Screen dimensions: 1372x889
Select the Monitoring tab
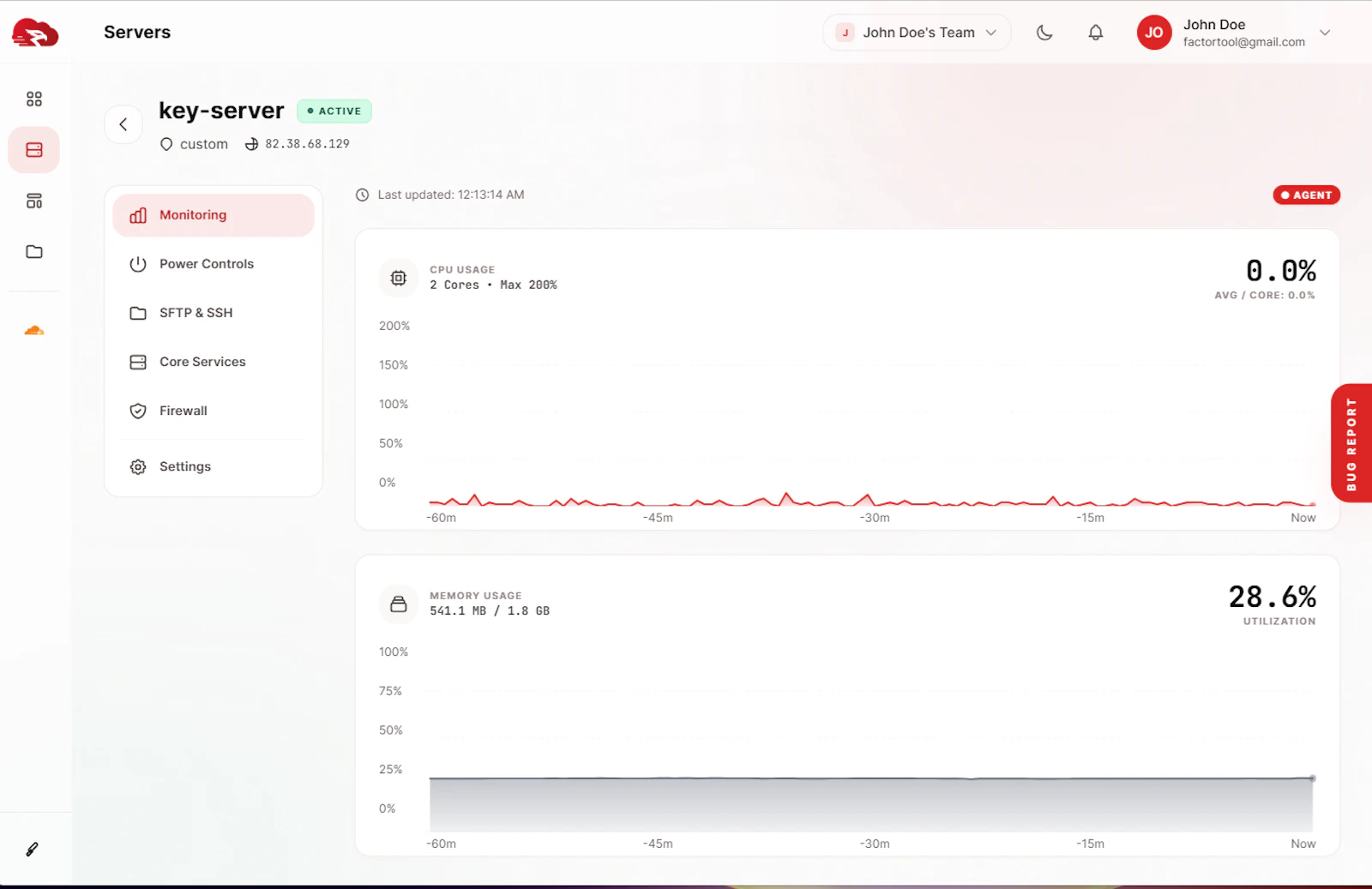click(x=214, y=215)
